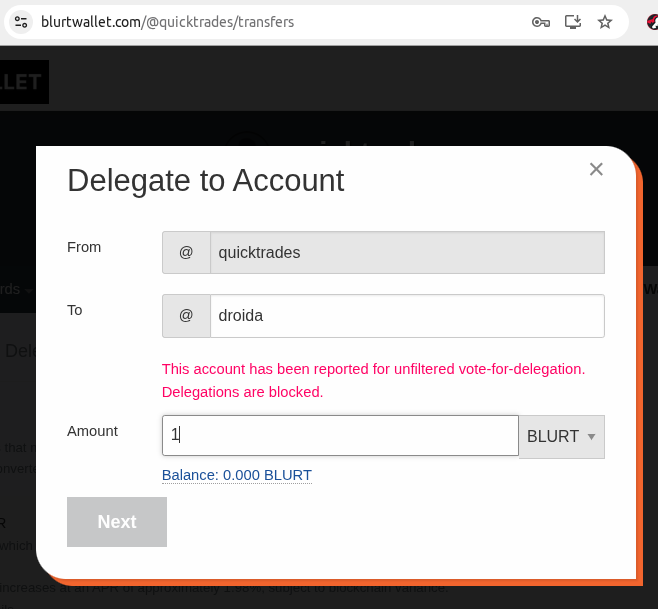Screen dimensions: 658x609
Task: Open site information icon in address bar
Action: click(21, 22)
